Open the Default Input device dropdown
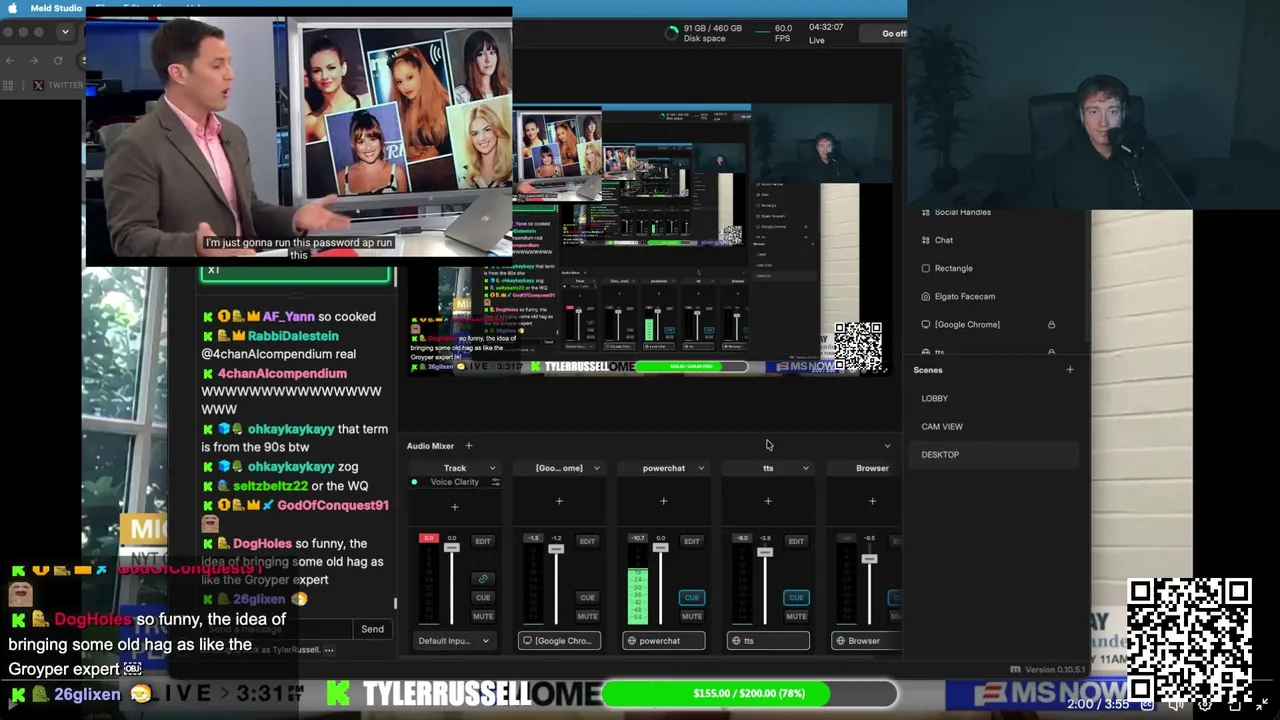This screenshot has height=720, width=1280. [x=455, y=641]
